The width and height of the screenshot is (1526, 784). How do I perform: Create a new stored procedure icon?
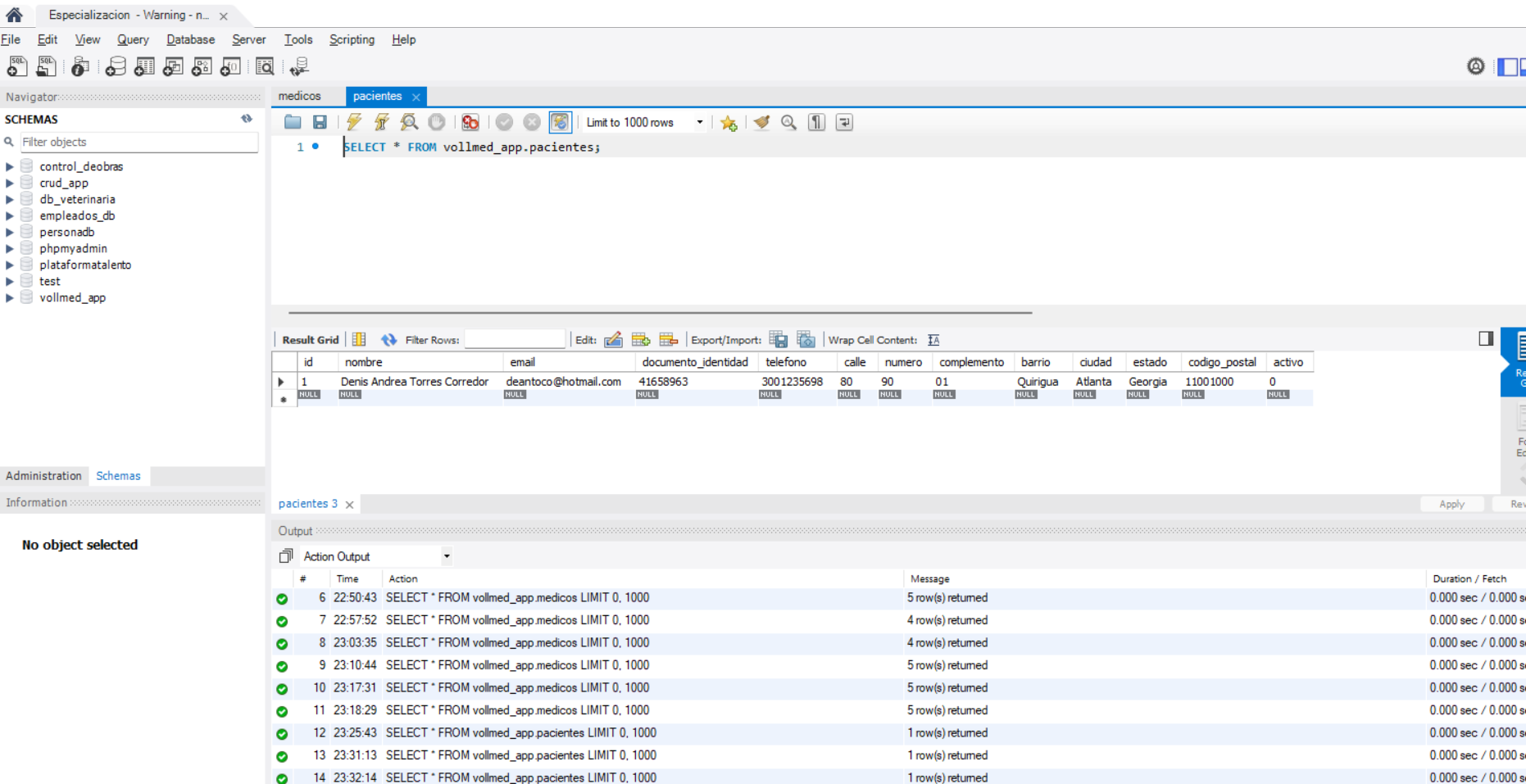click(202, 66)
